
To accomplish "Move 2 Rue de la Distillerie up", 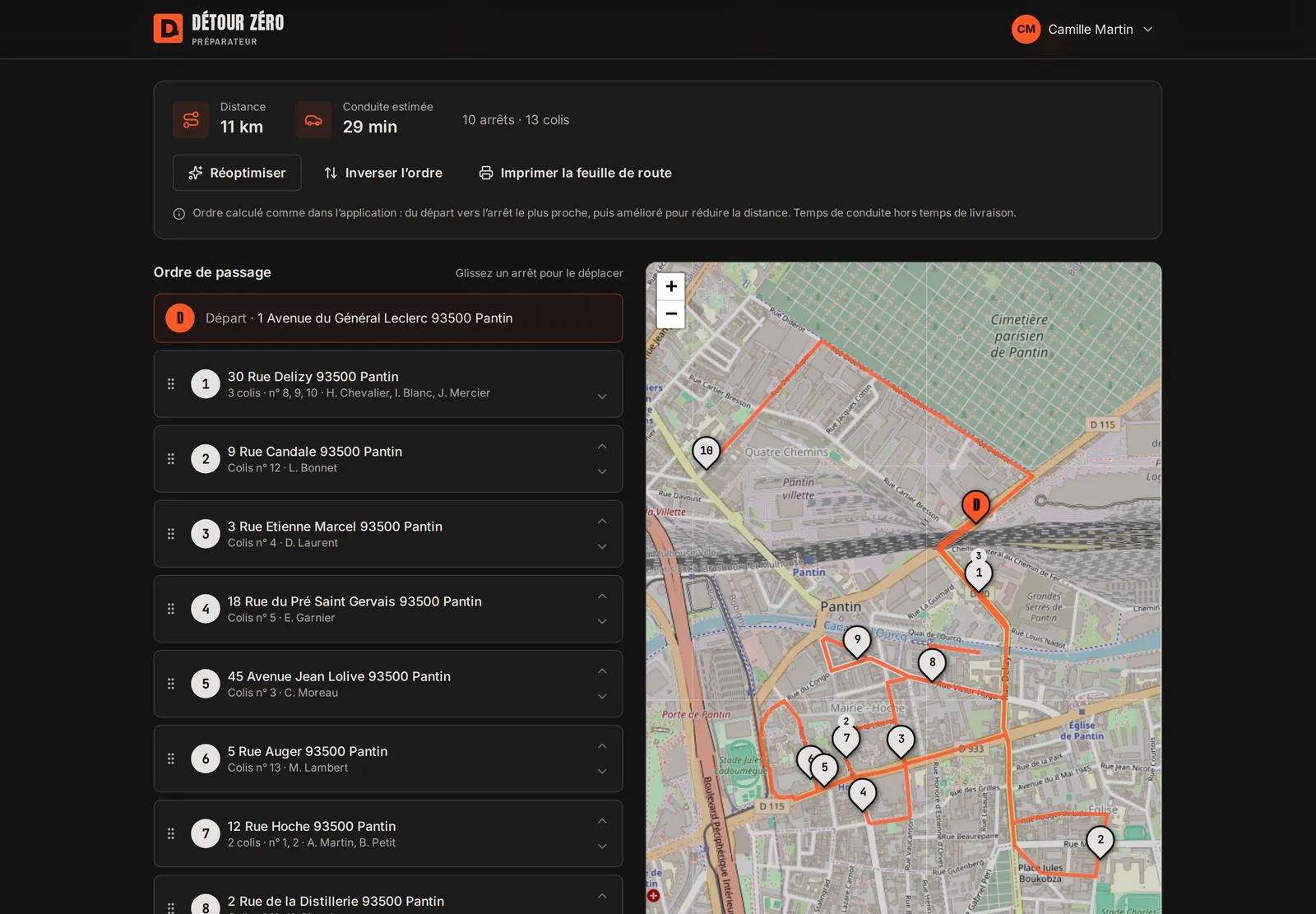I will coord(602,896).
